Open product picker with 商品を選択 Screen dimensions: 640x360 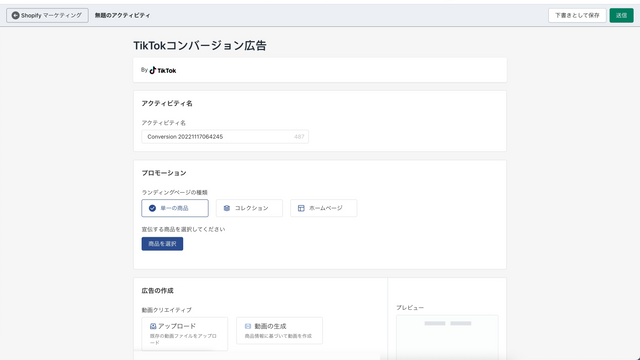point(162,244)
